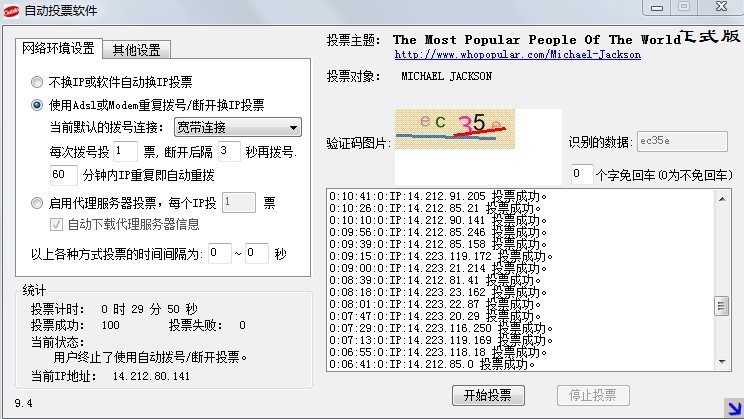Click the votes-per-dial input field
Viewport: 744px width, 419px height.
[x=125, y=152]
